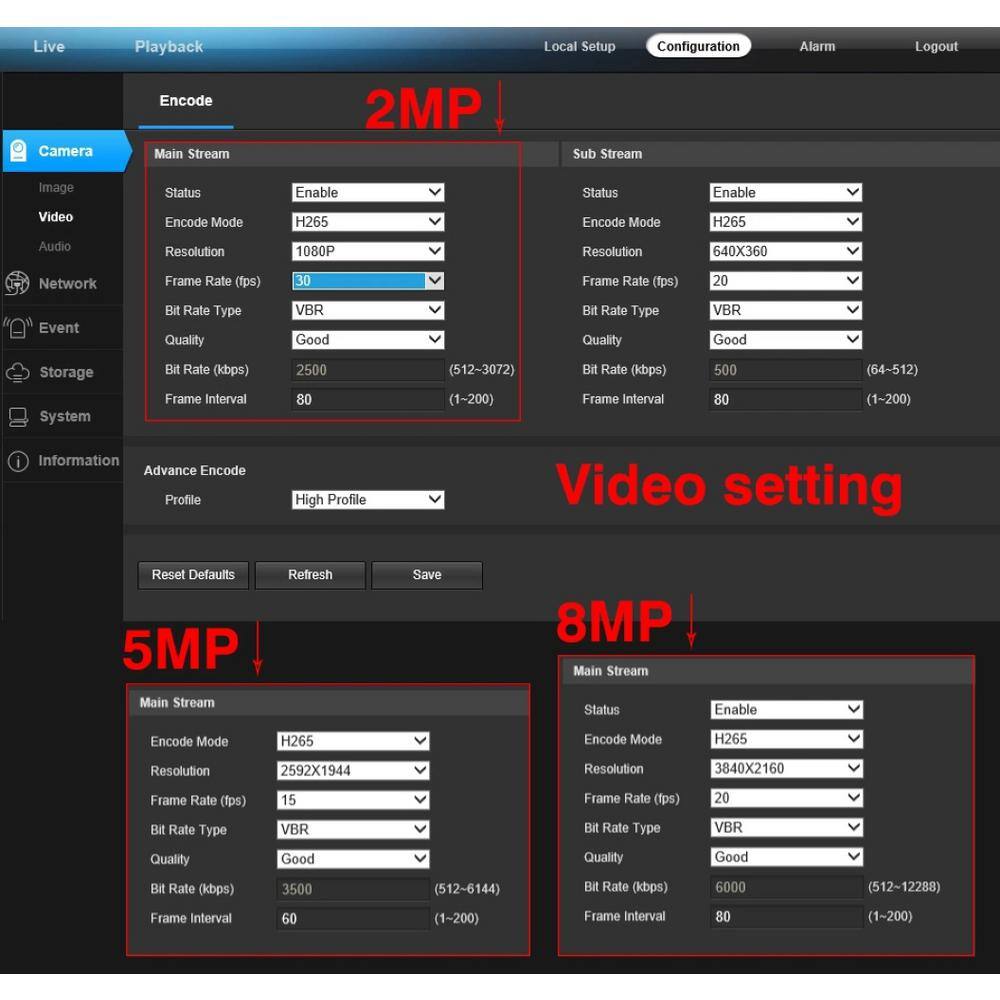Screen dimensions: 1000x1000
Task: Click Main Stream Frame Interval field
Action: coord(368,399)
